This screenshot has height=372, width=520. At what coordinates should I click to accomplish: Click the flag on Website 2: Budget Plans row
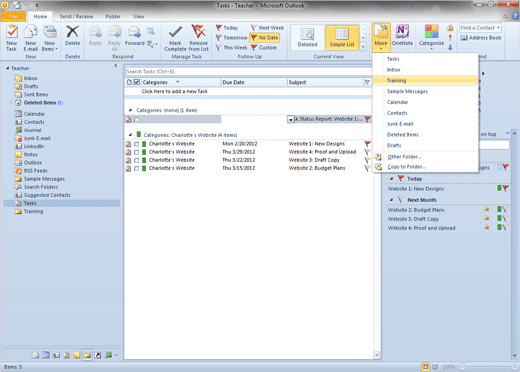click(367, 168)
